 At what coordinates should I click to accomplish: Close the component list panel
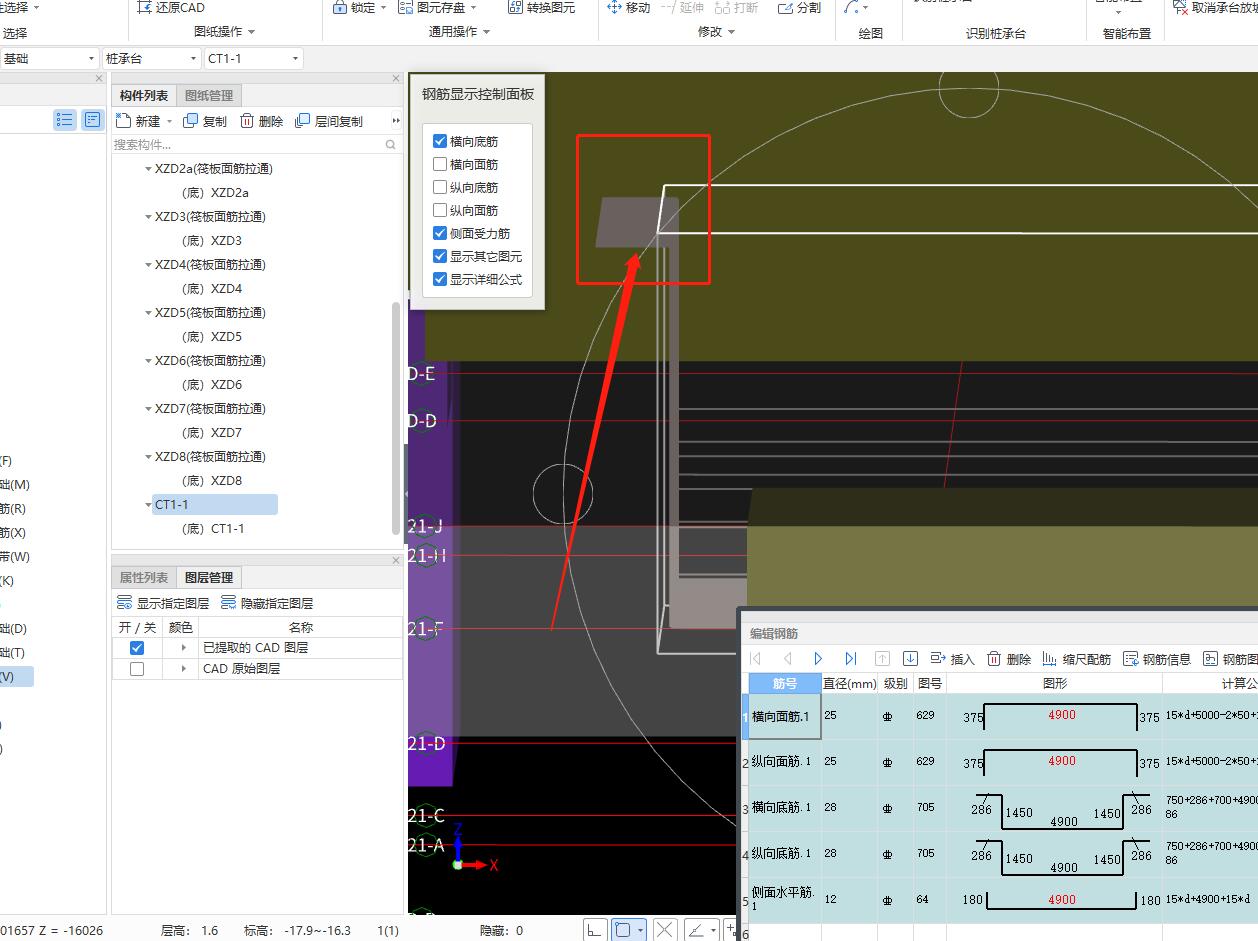(x=396, y=78)
